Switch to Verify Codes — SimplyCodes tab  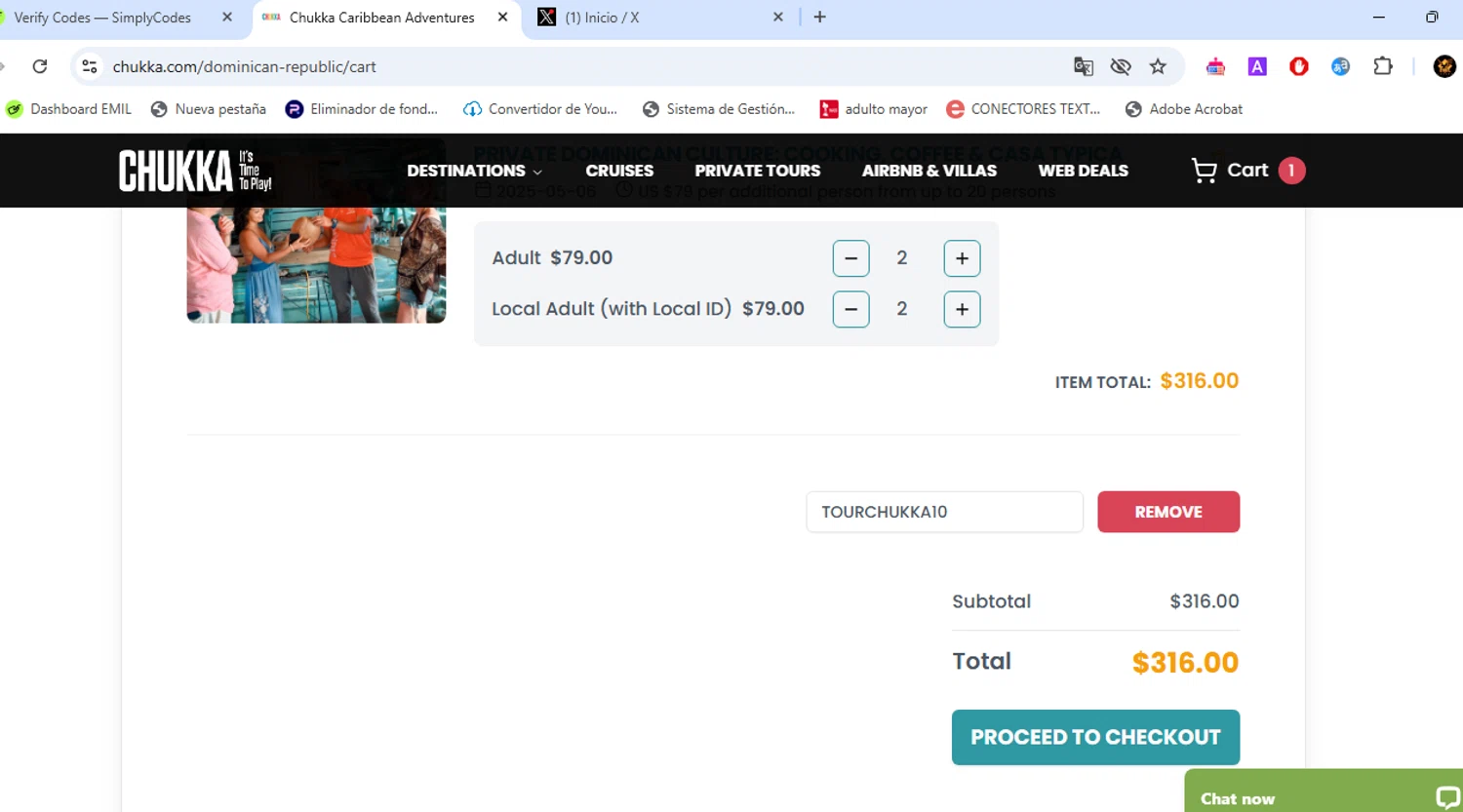pyautogui.click(x=102, y=18)
